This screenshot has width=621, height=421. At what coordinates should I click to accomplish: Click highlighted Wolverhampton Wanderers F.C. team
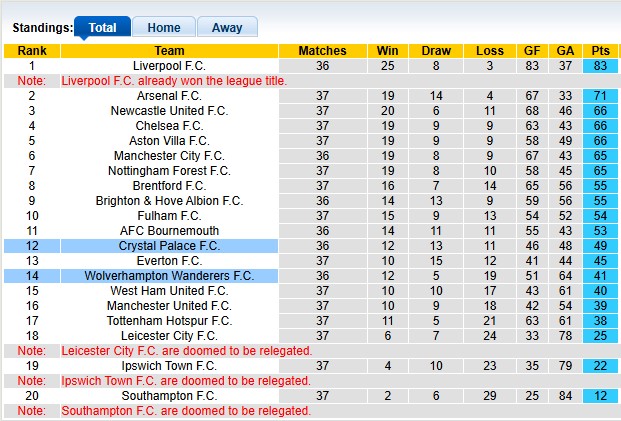169,276
